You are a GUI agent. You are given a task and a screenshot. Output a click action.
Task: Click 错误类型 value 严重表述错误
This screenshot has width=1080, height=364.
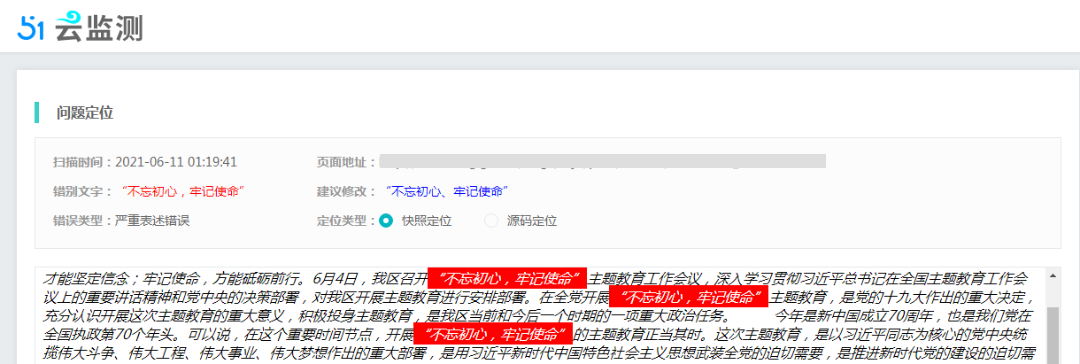(152, 221)
